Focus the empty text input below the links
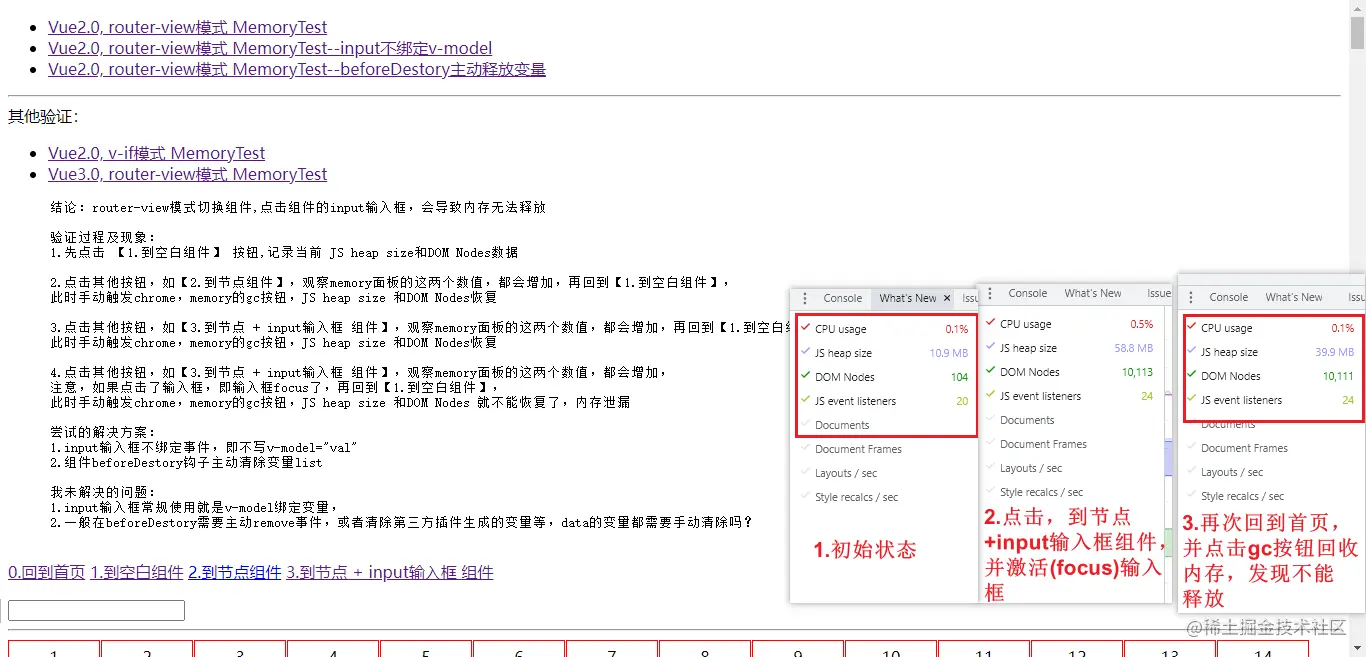 96,610
